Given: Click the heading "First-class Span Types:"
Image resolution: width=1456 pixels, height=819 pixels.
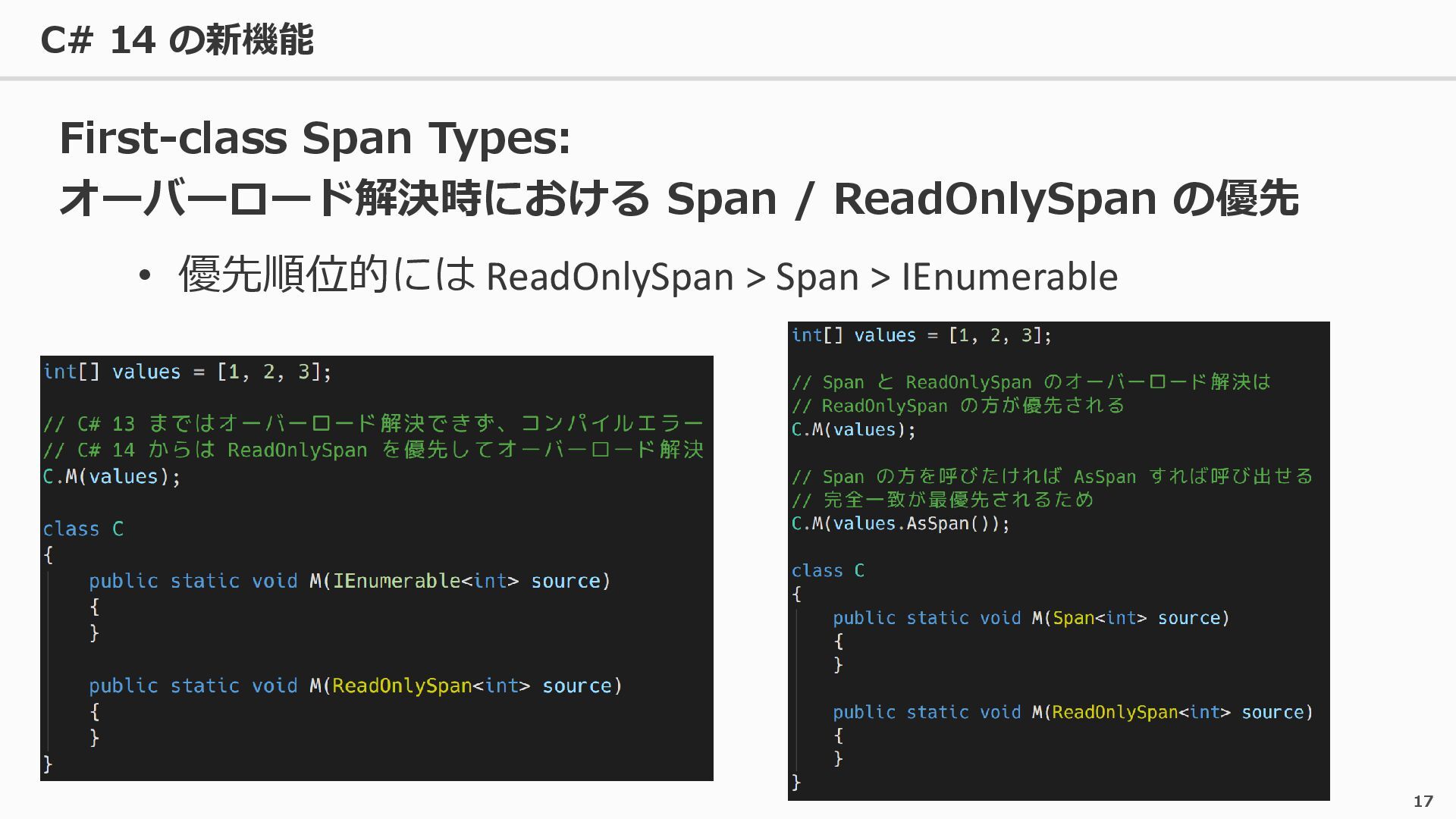Looking at the screenshot, I should click(x=315, y=138).
